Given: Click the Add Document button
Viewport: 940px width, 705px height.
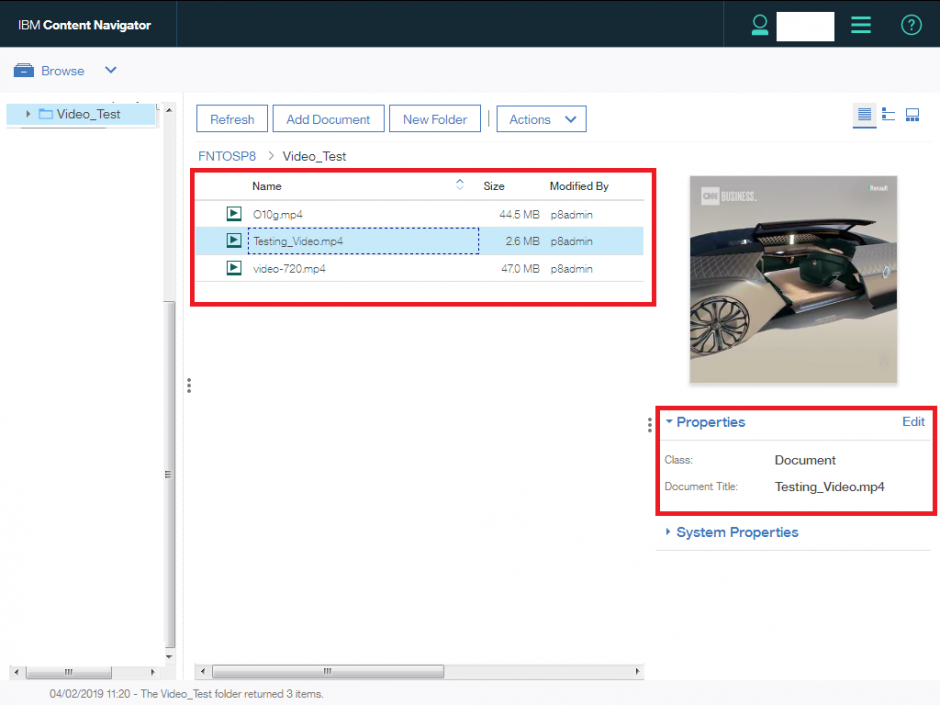Looking at the screenshot, I should click(328, 118).
